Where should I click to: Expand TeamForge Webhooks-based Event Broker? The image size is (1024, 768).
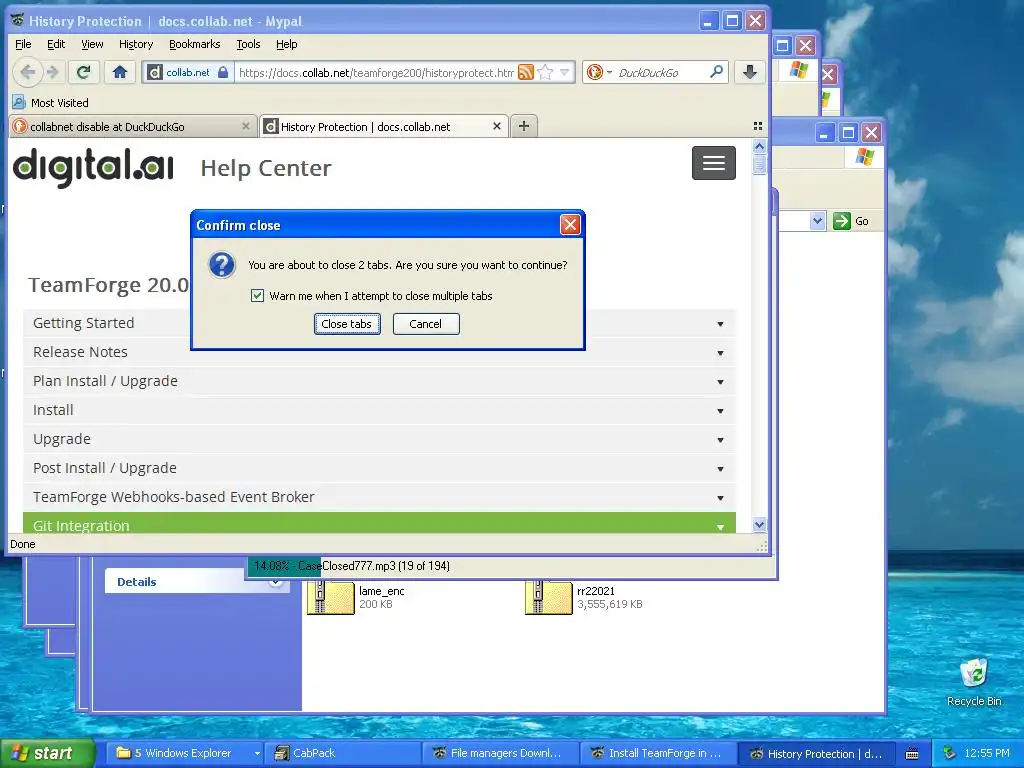(379, 497)
